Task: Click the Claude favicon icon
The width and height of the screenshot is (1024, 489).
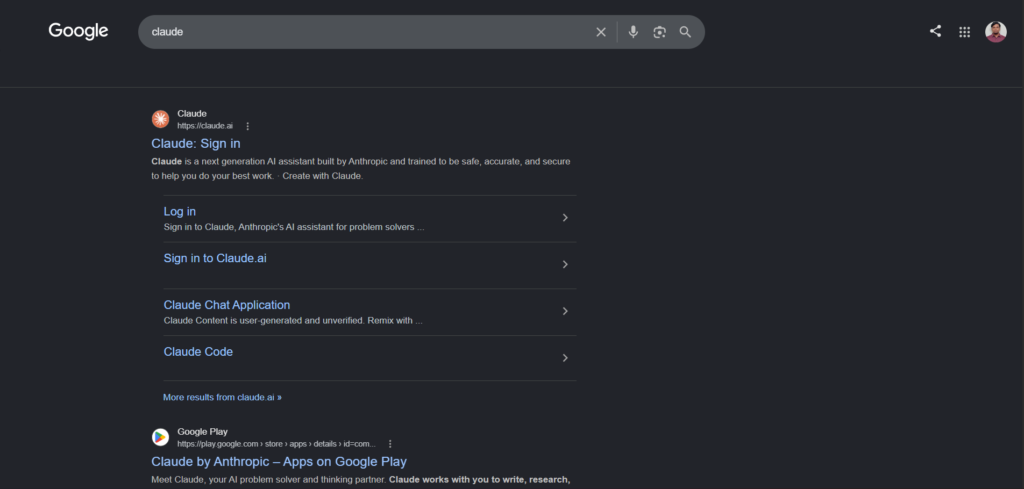Action: coord(161,119)
